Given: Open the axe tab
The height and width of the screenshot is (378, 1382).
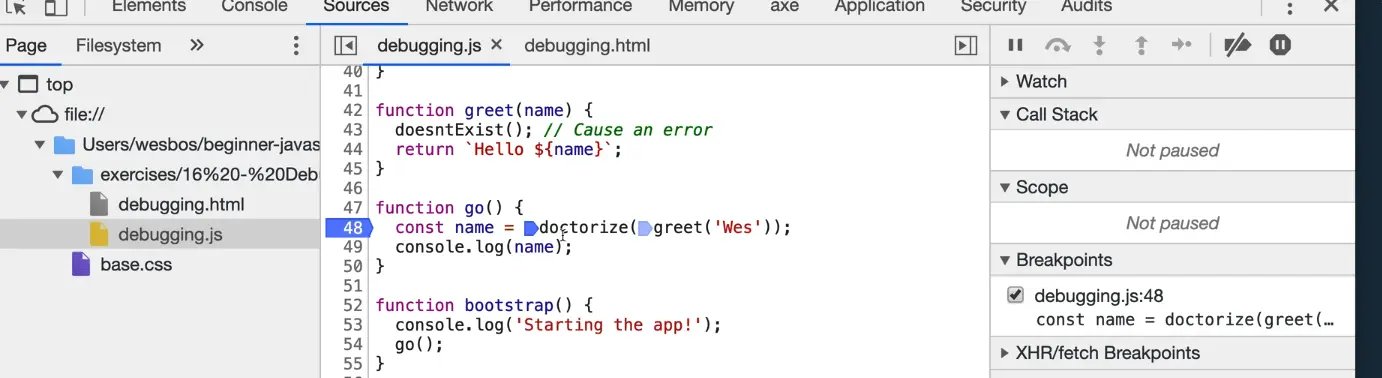Looking at the screenshot, I should pyautogui.click(x=784, y=6).
